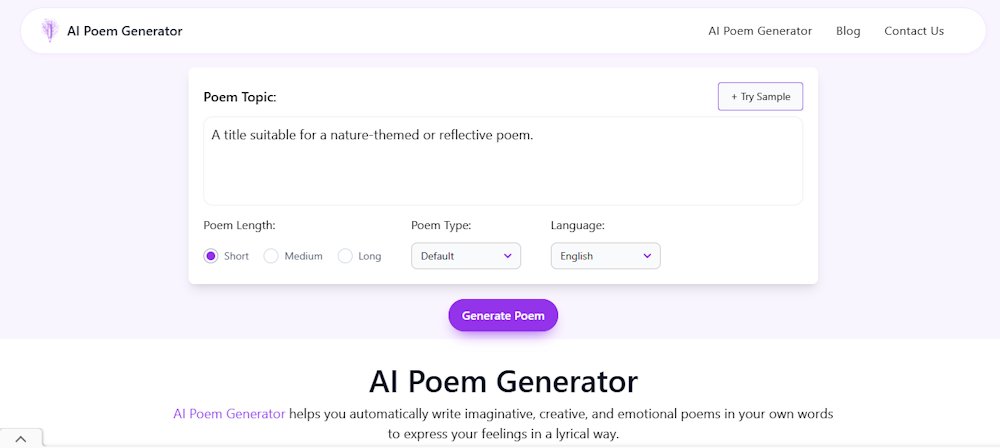The height and width of the screenshot is (448, 1000).
Task: Select the Short poem length radio button
Action: pos(210,256)
